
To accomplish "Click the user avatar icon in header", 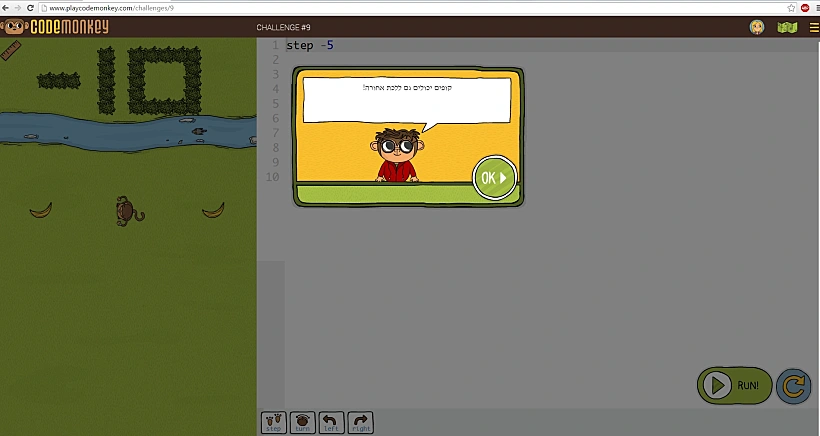I will click(x=757, y=27).
